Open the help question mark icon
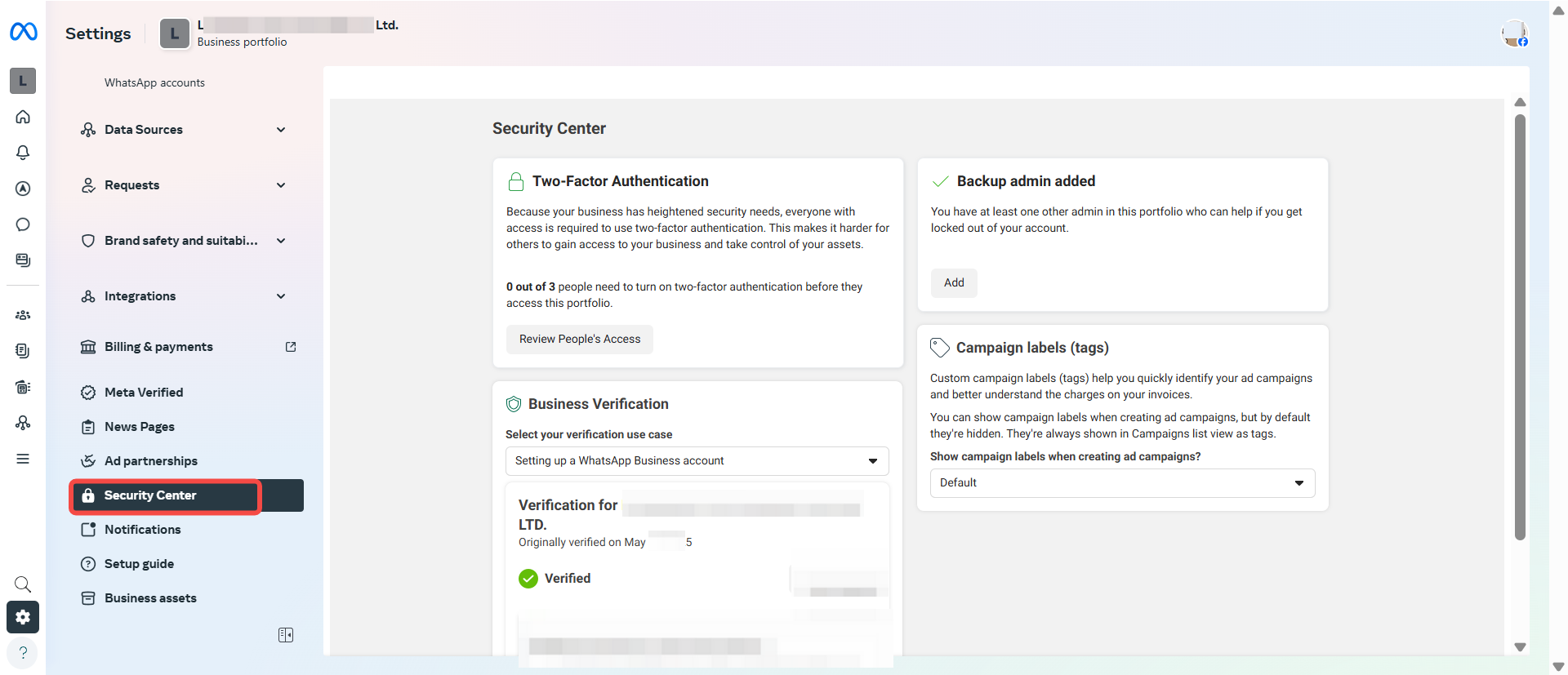This screenshot has height=675, width=1568. [23, 652]
